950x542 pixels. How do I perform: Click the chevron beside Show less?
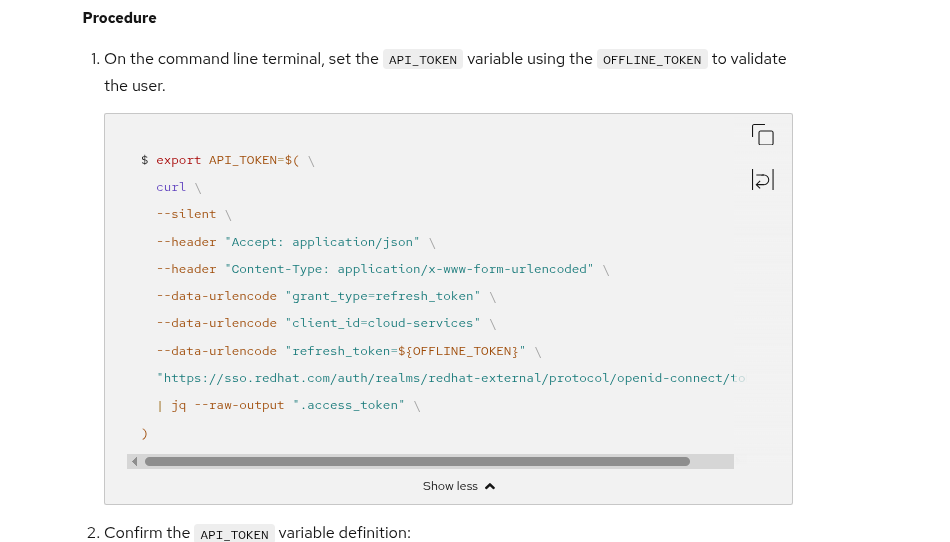point(490,487)
